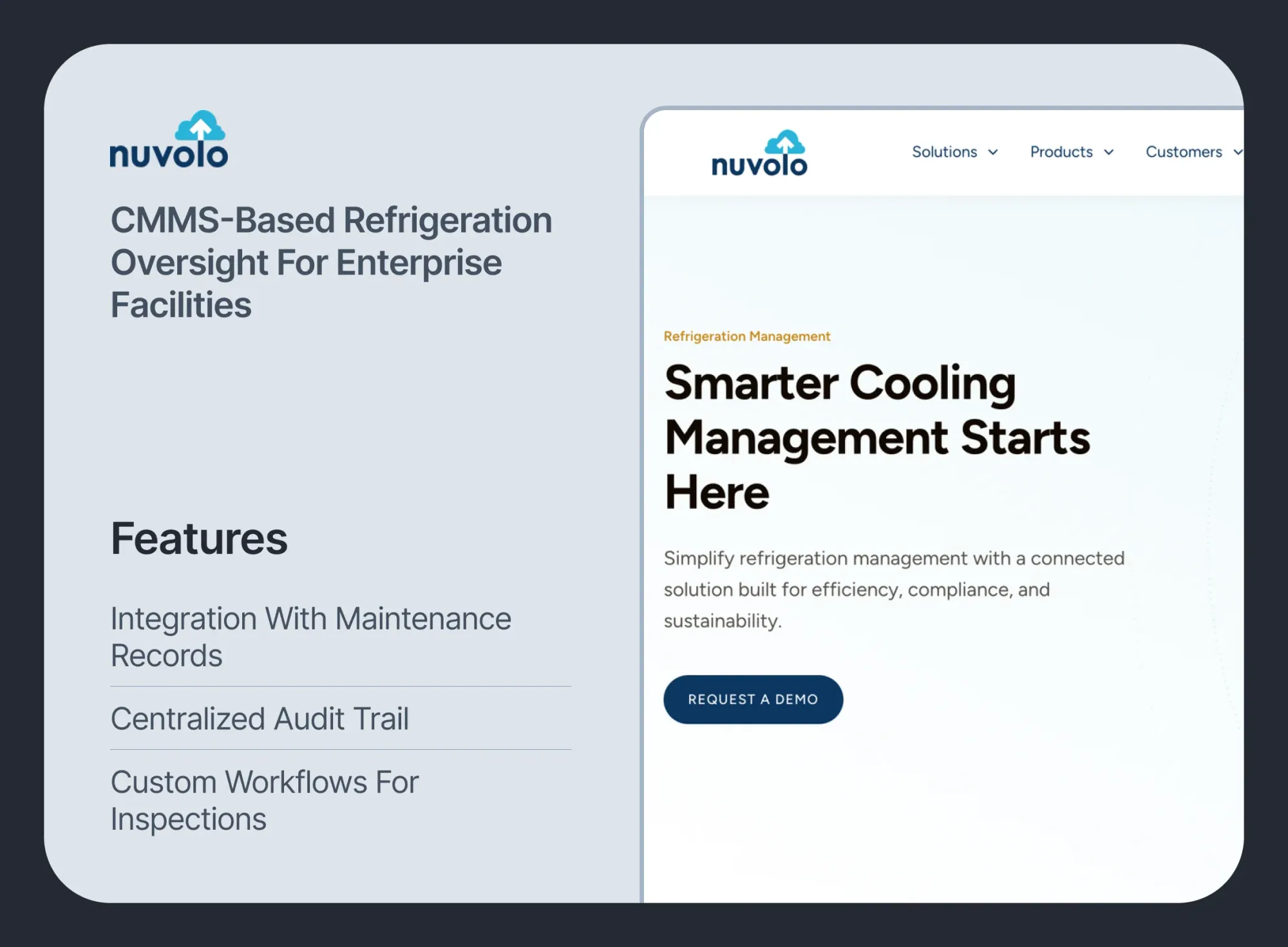Select Custom Workflows For Inspections feature

point(264,800)
